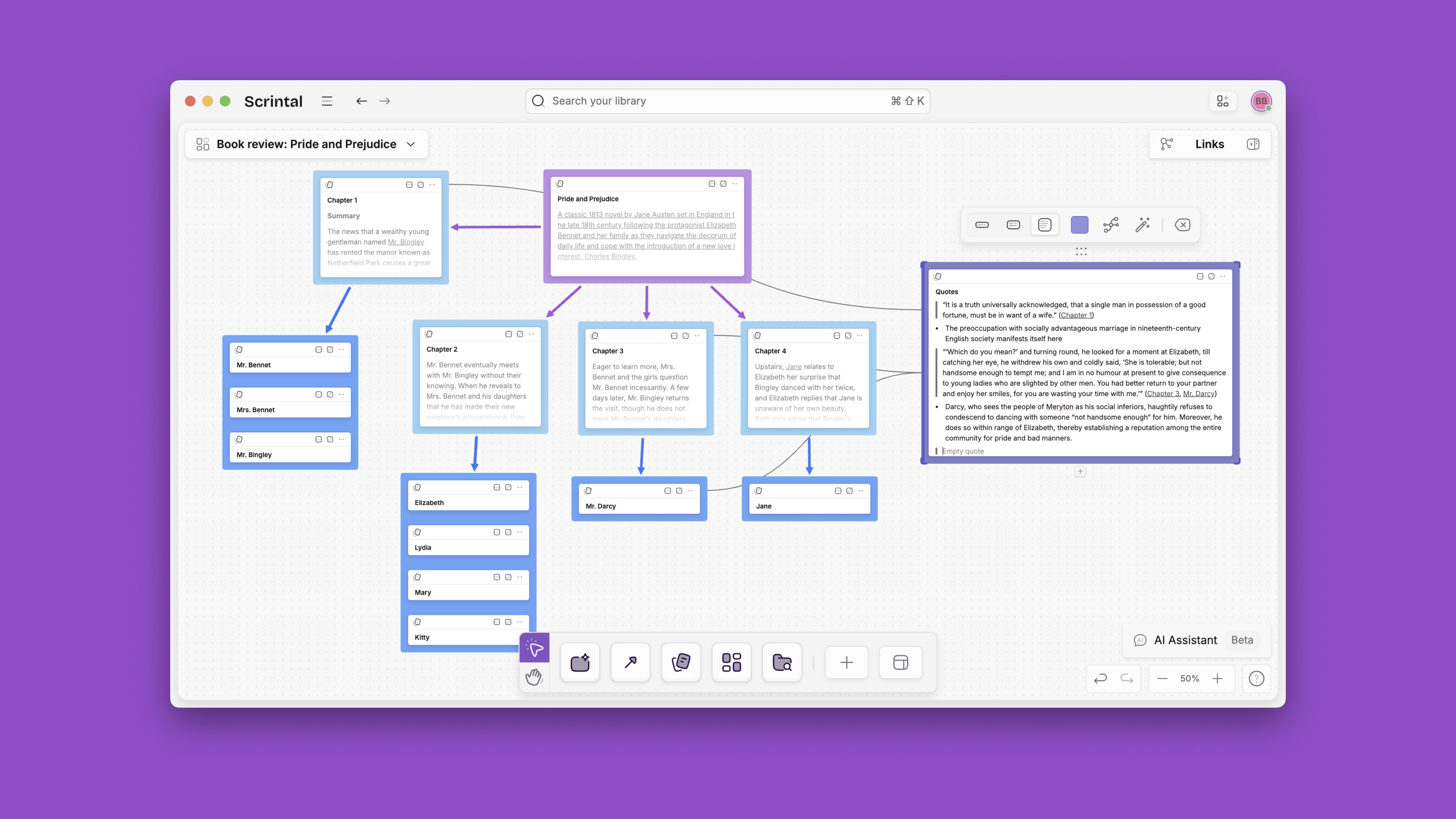Click the purple card color swatch

(1079, 225)
